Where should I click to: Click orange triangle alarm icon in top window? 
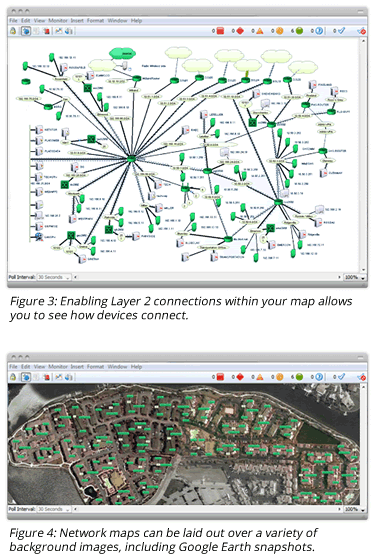coord(260,31)
